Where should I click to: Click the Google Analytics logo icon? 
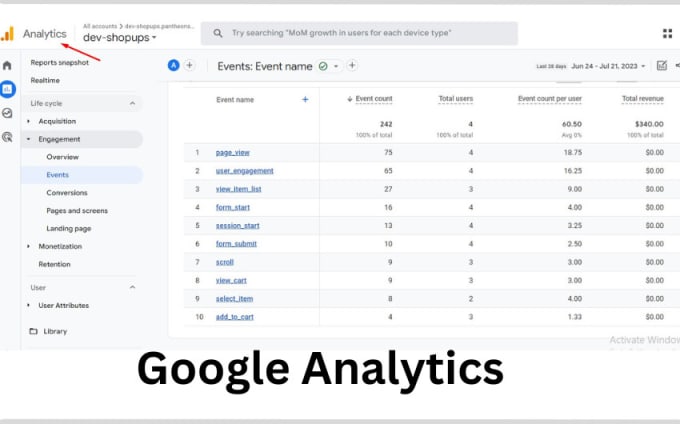pyautogui.click(x=7, y=34)
